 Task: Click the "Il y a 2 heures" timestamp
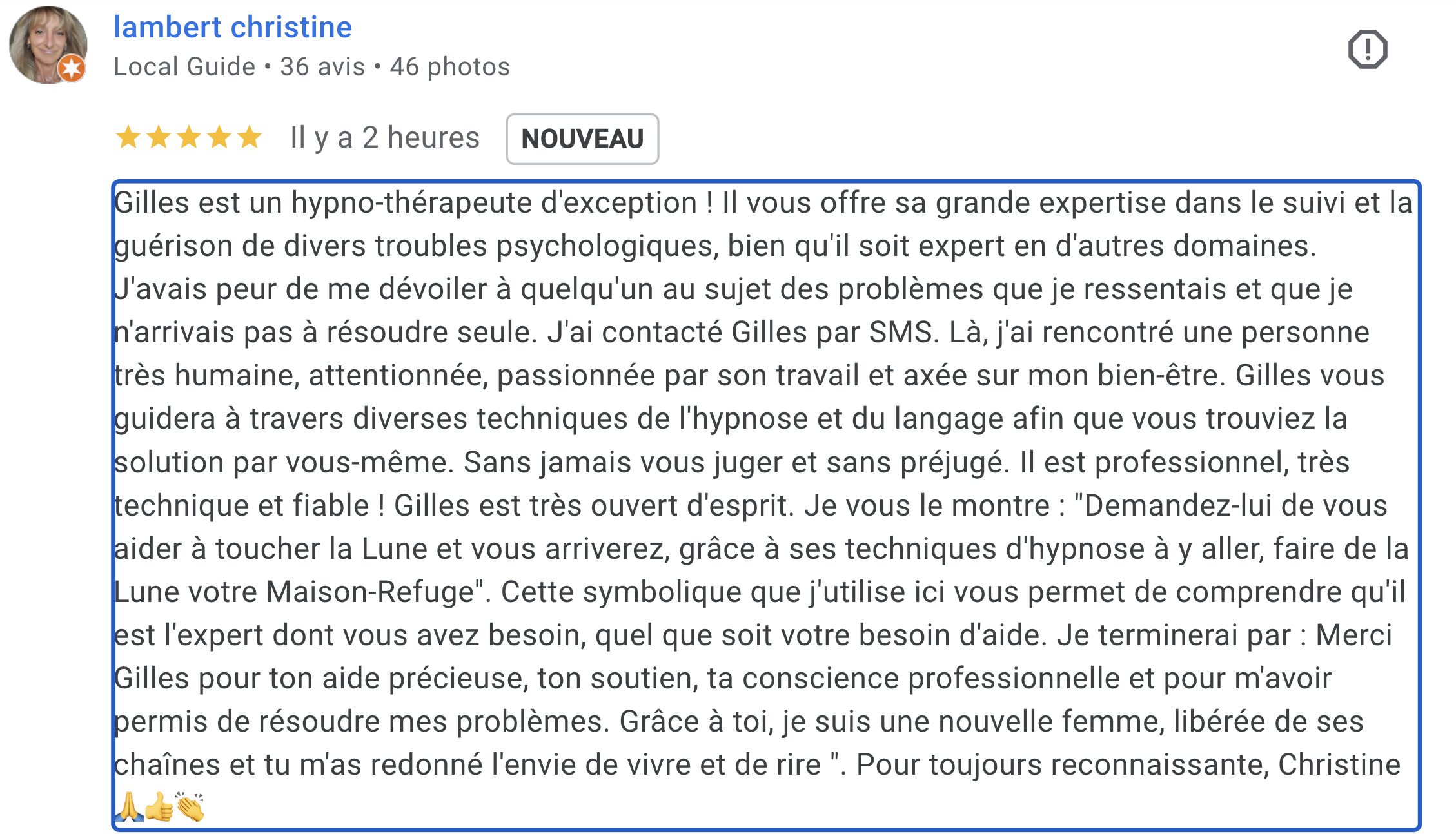(x=385, y=138)
